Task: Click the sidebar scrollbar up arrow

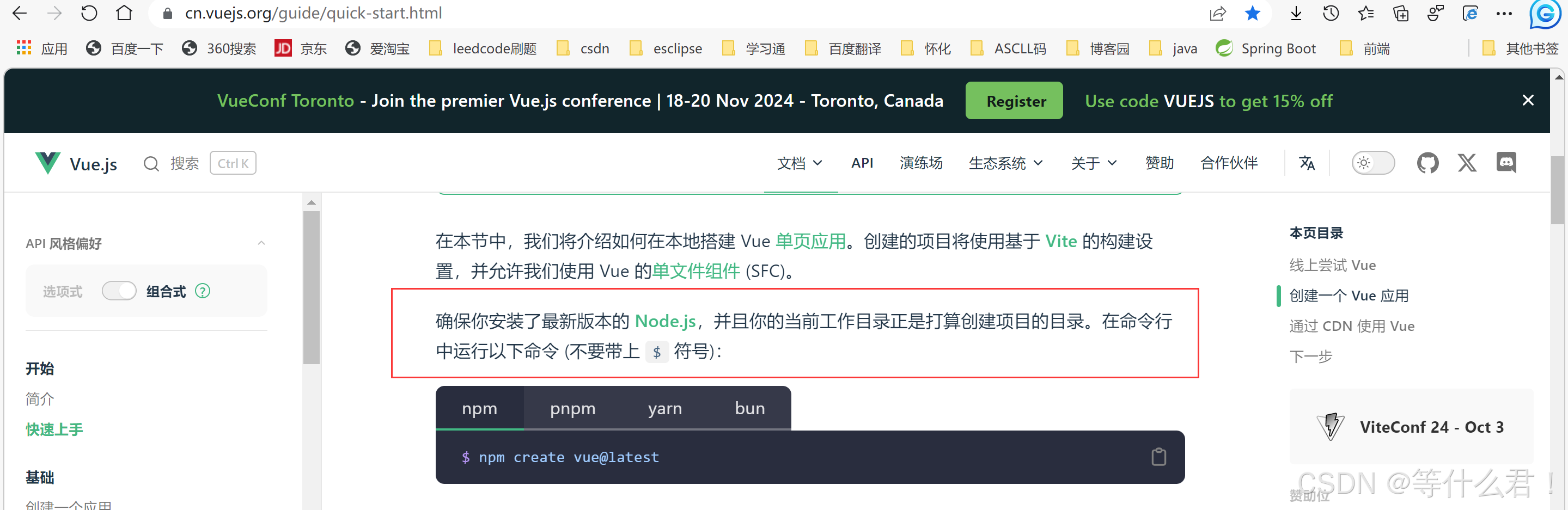Action: tap(311, 202)
